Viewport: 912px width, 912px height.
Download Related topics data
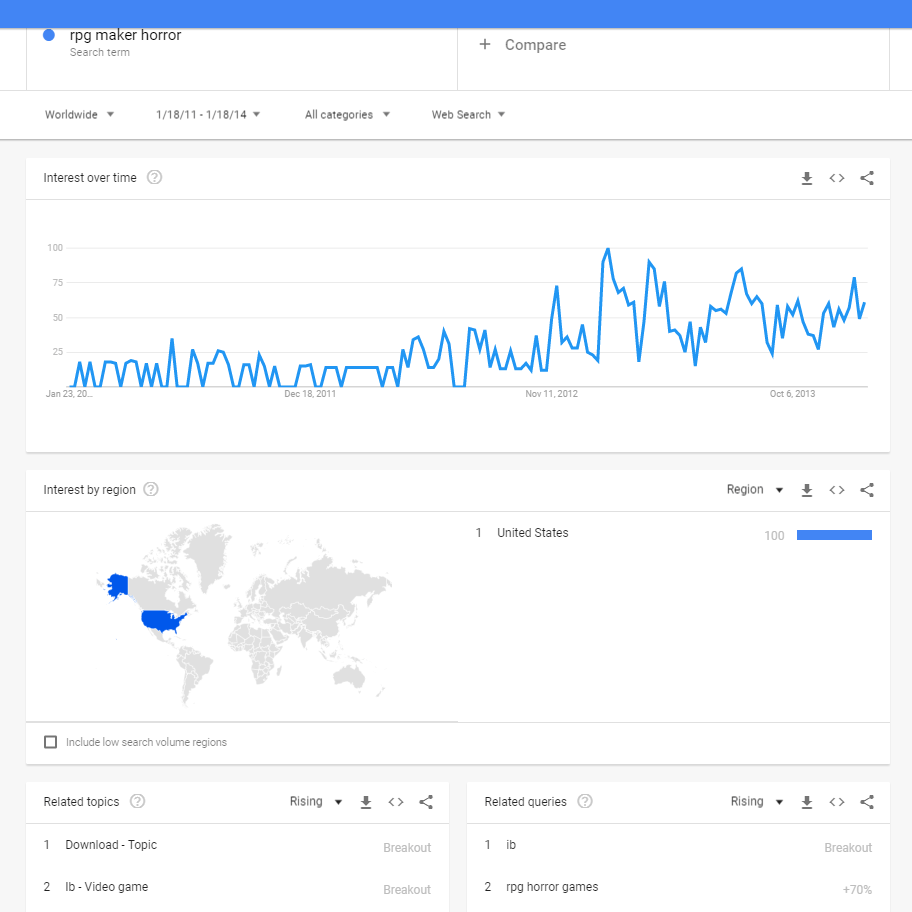[x=366, y=802]
